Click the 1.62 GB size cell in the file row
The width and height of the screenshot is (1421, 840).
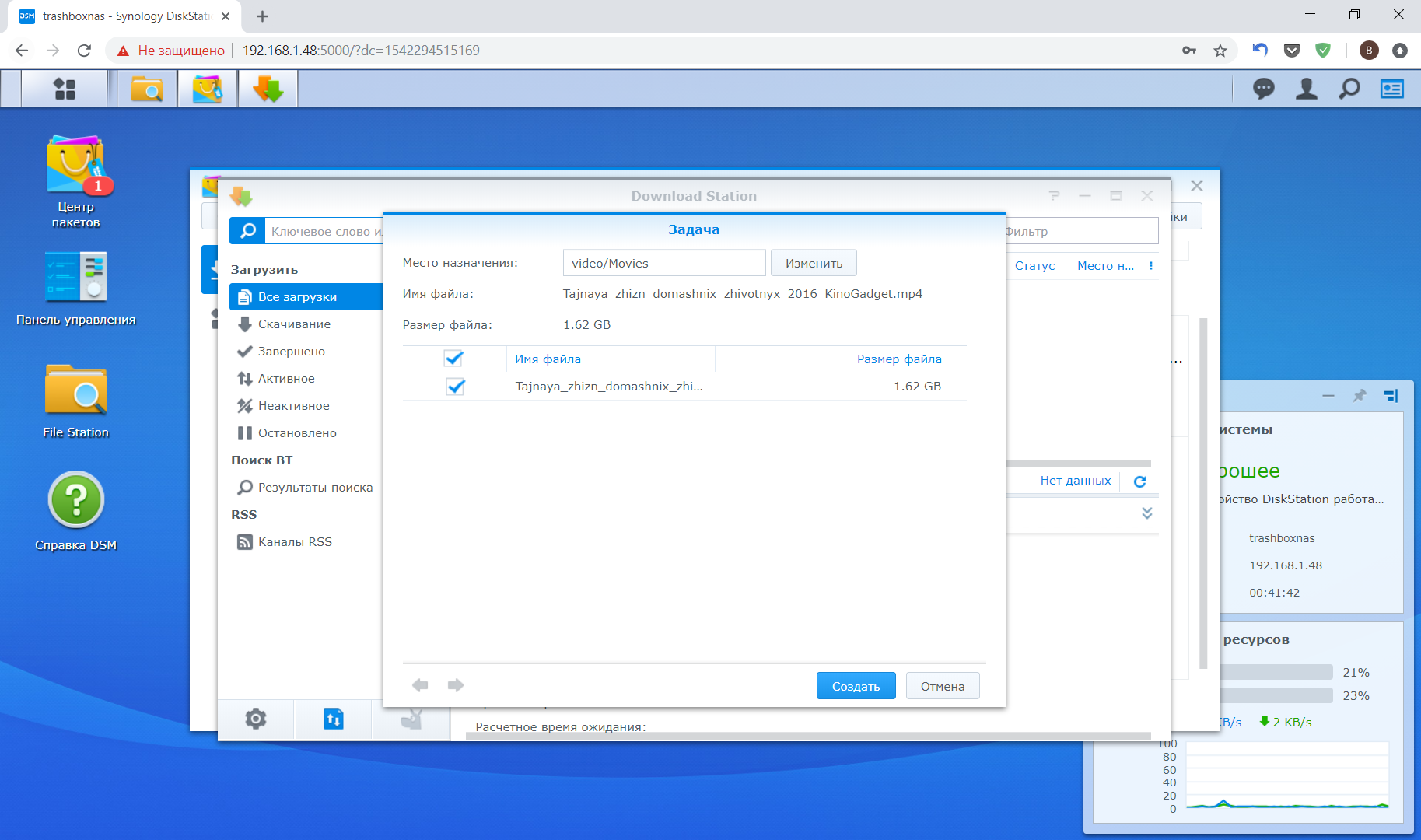[x=917, y=387]
